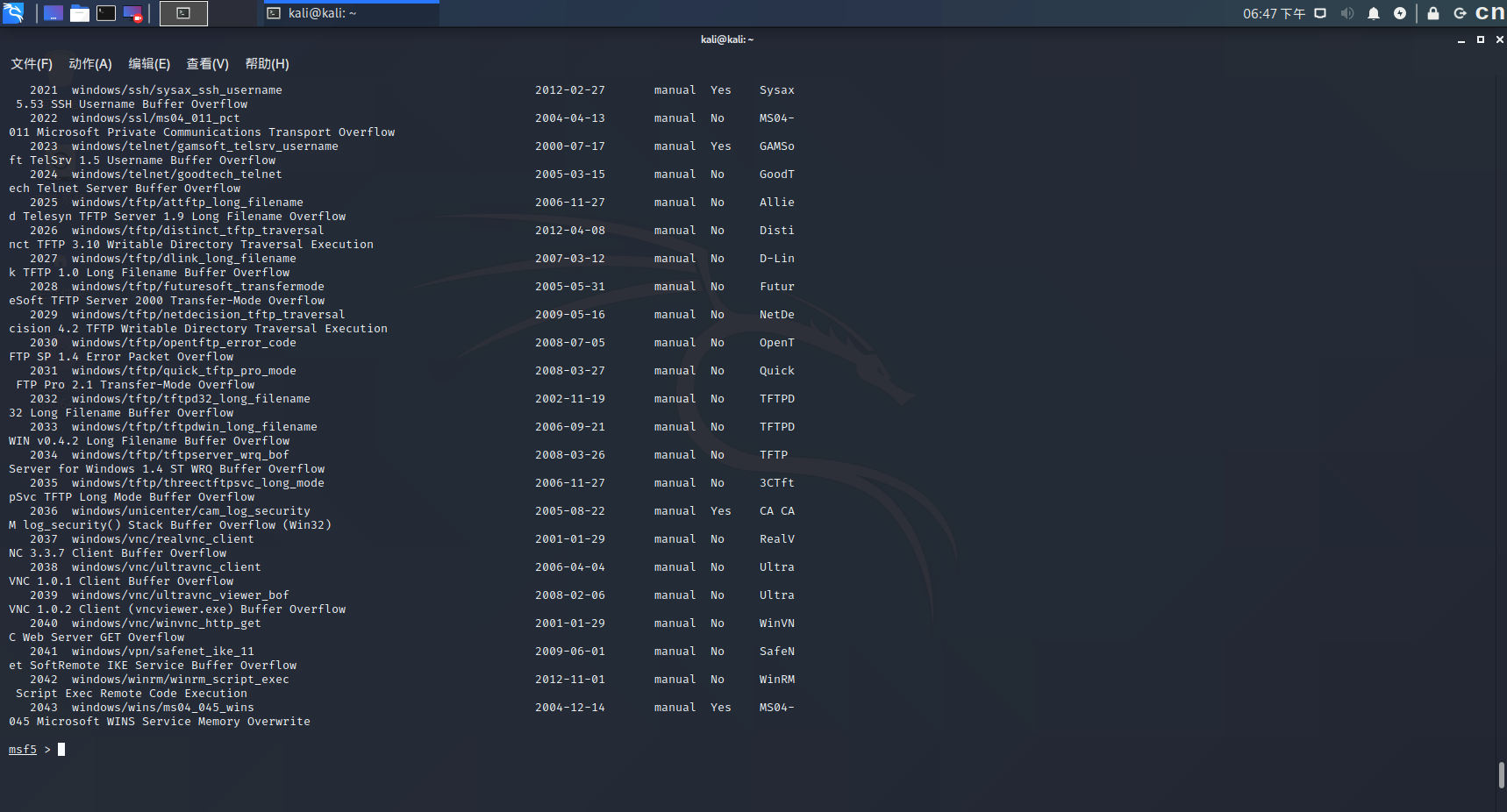The image size is (1507, 812).
Task: Click module path windows/unicenter/cam_log_security
Action: coord(191,511)
